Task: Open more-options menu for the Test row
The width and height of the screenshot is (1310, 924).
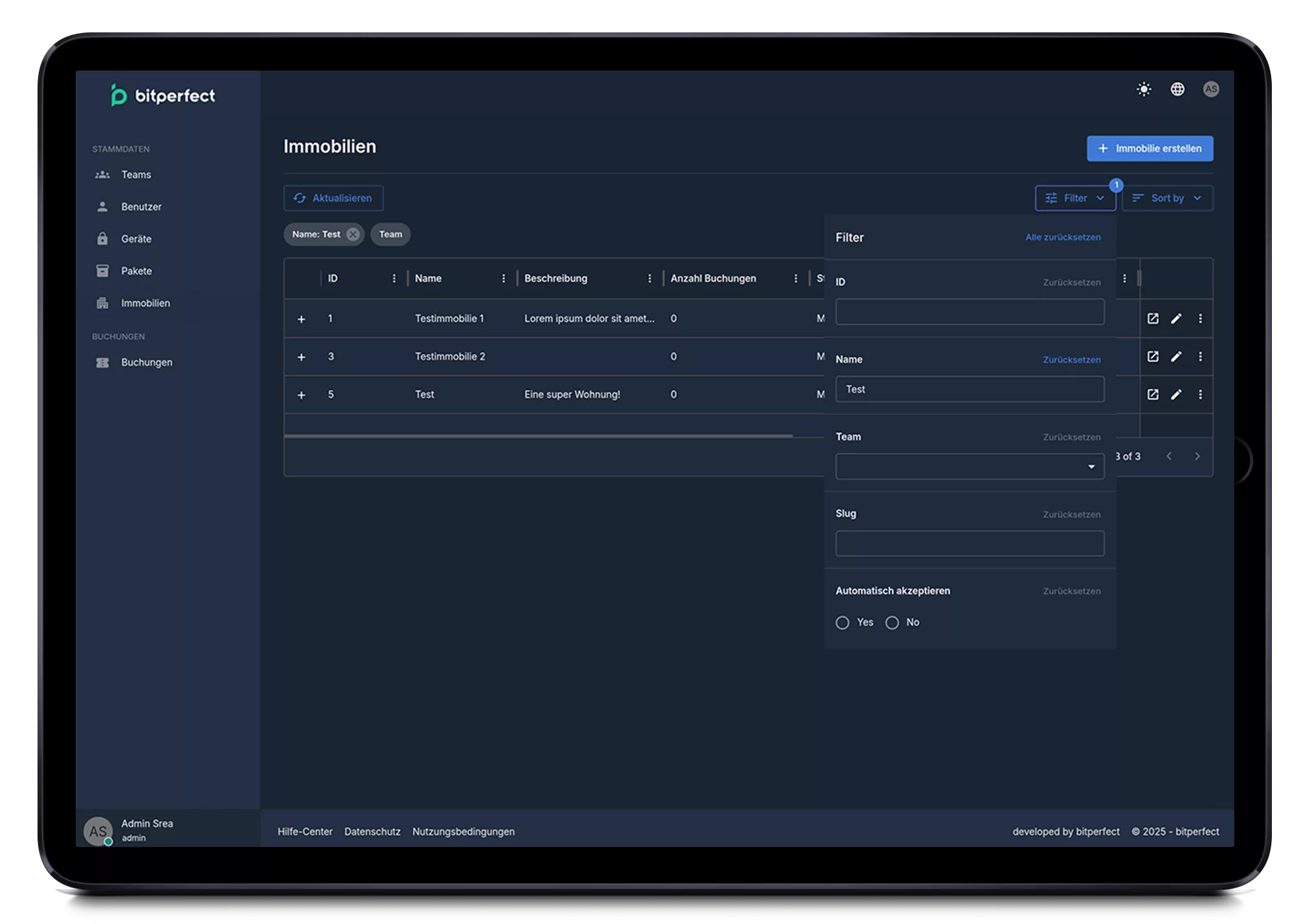Action: tap(1200, 395)
